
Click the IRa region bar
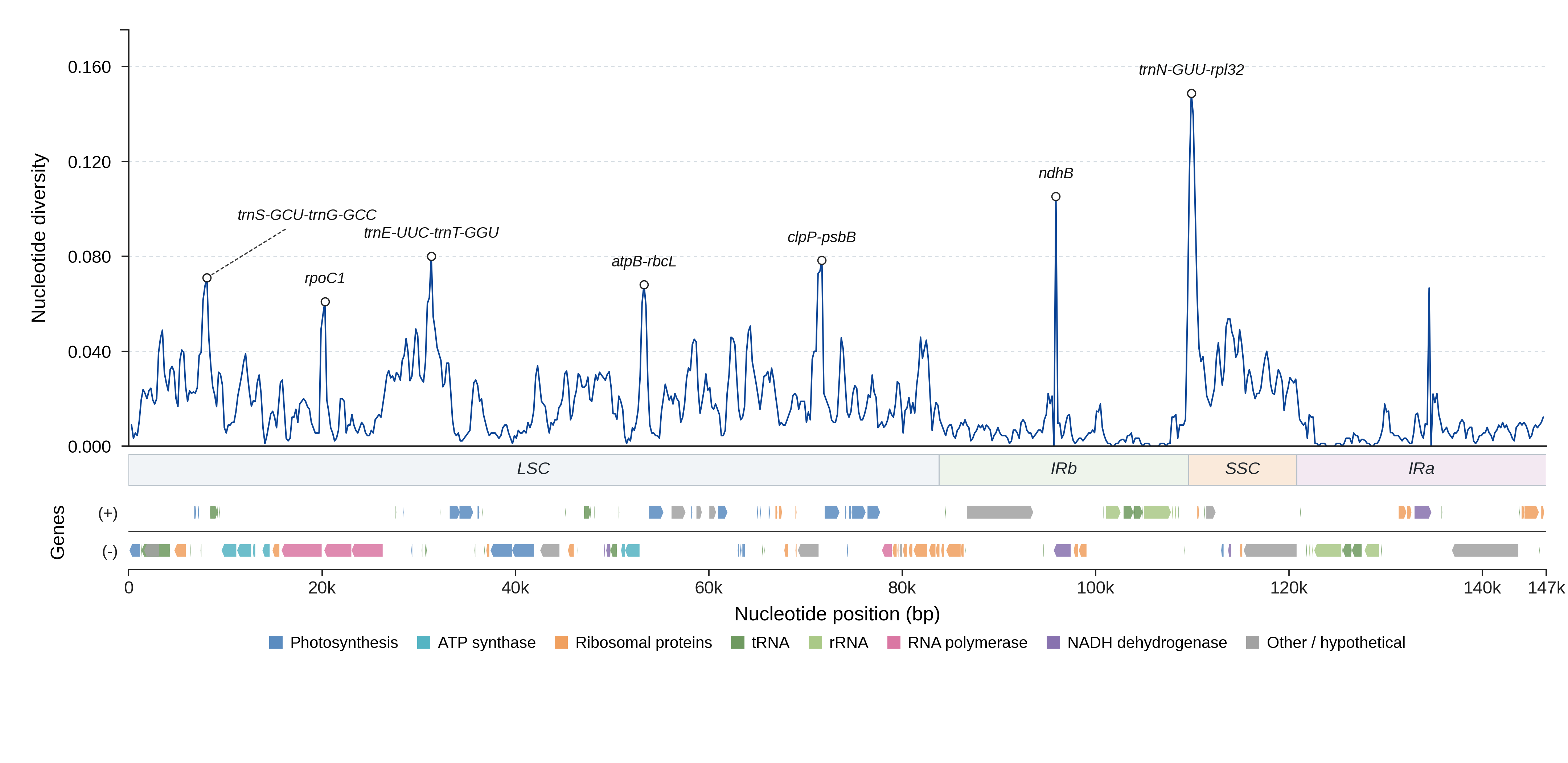click(x=1421, y=469)
